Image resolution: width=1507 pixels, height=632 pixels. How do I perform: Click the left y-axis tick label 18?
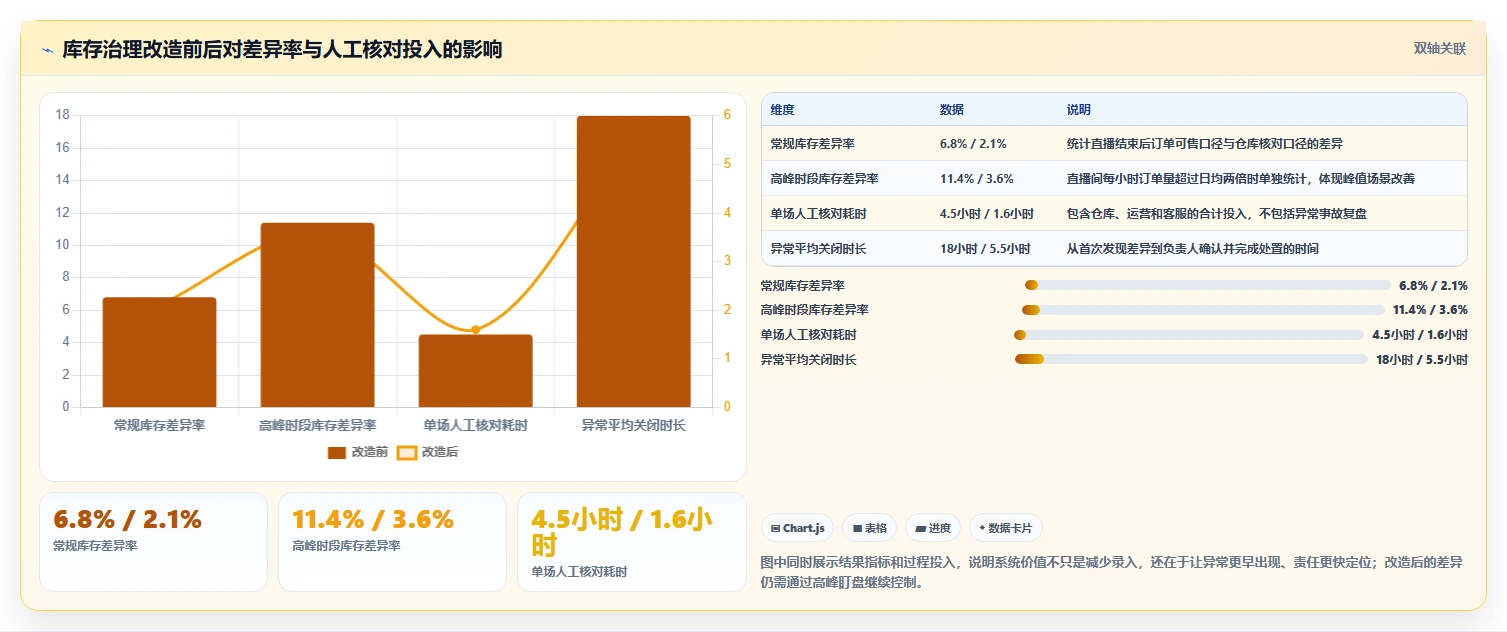[62, 115]
